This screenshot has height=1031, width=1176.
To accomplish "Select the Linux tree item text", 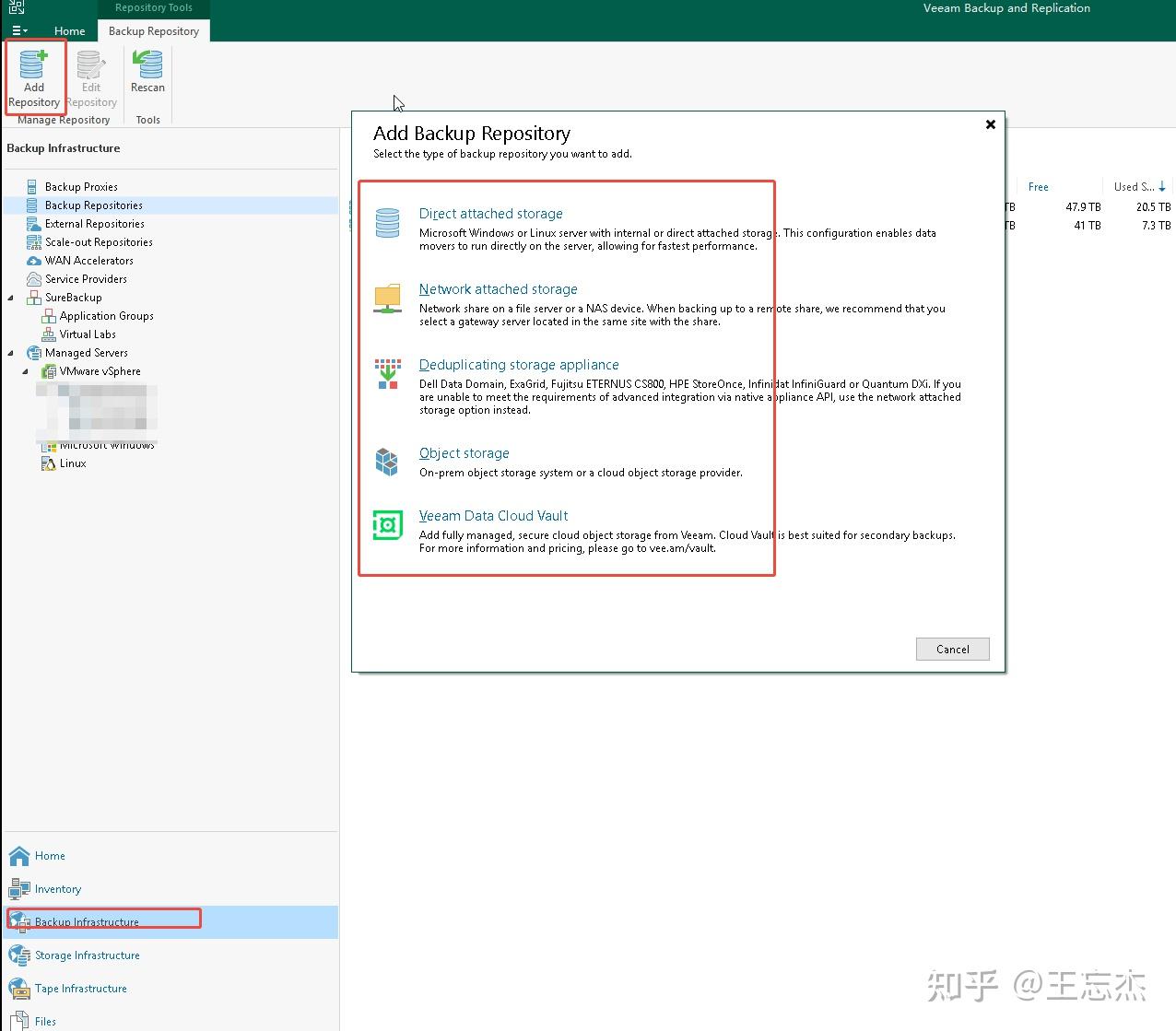I will pyautogui.click(x=73, y=463).
